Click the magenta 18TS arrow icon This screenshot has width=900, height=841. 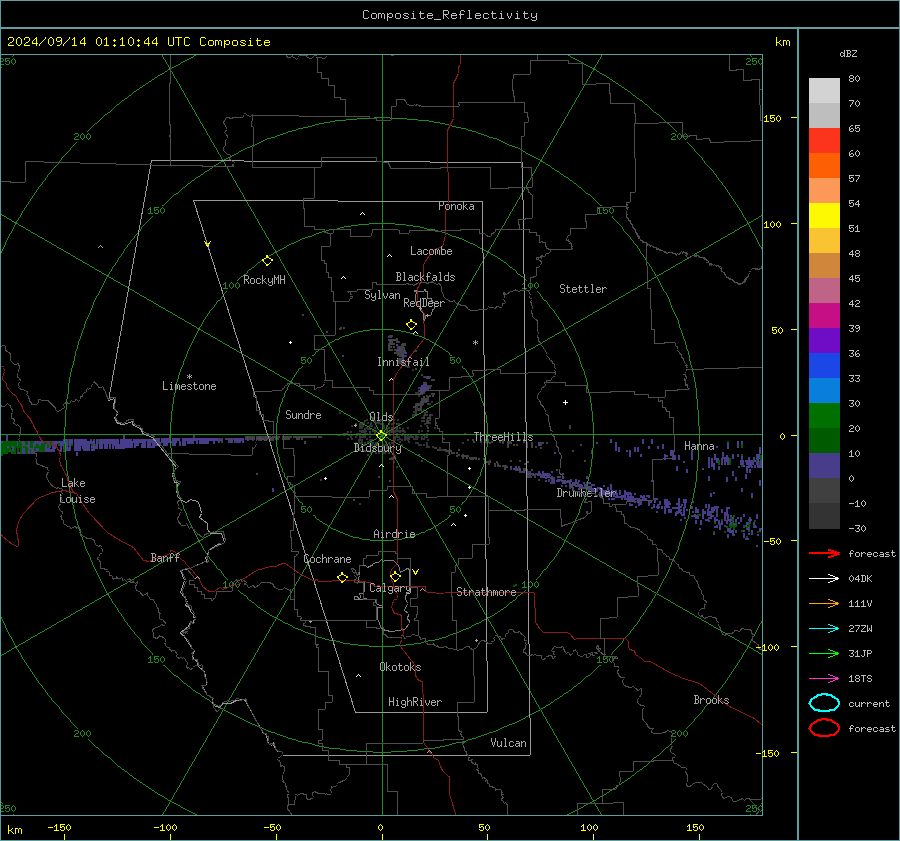(824, 679)
